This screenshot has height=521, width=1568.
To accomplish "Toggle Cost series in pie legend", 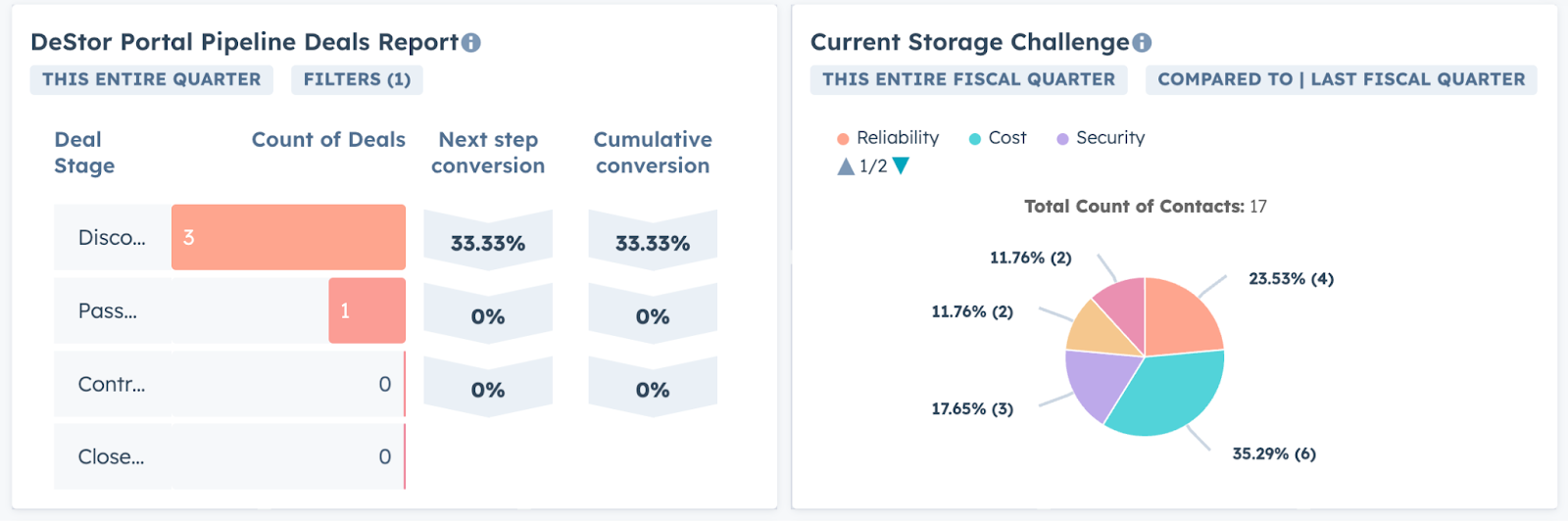I will [x=998, y=138].
